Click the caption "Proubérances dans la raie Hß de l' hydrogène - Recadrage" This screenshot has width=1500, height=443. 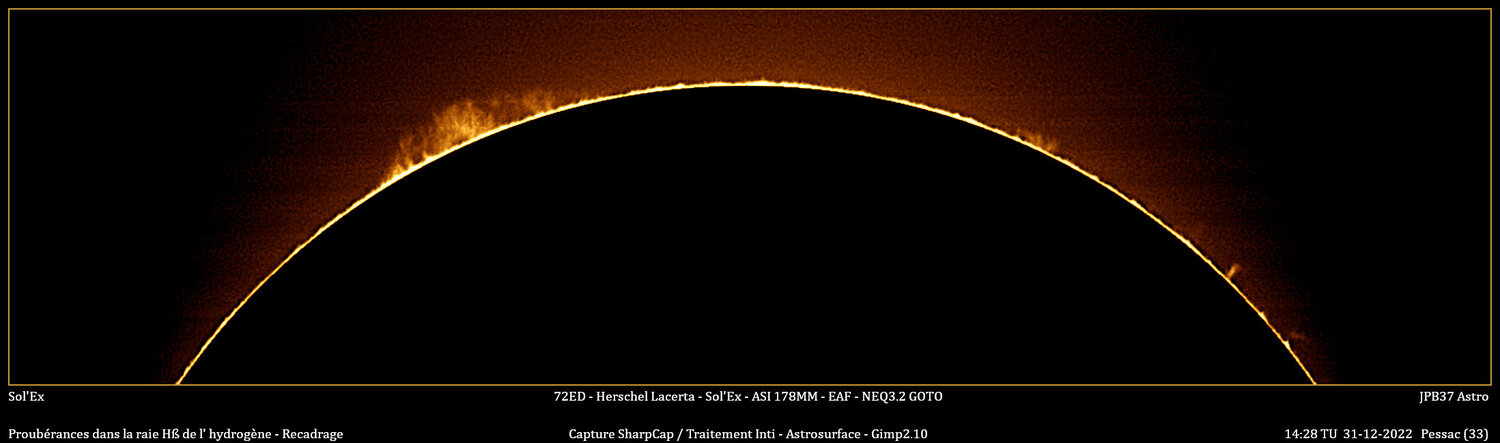pyautogui.click(x=176, y=434)
